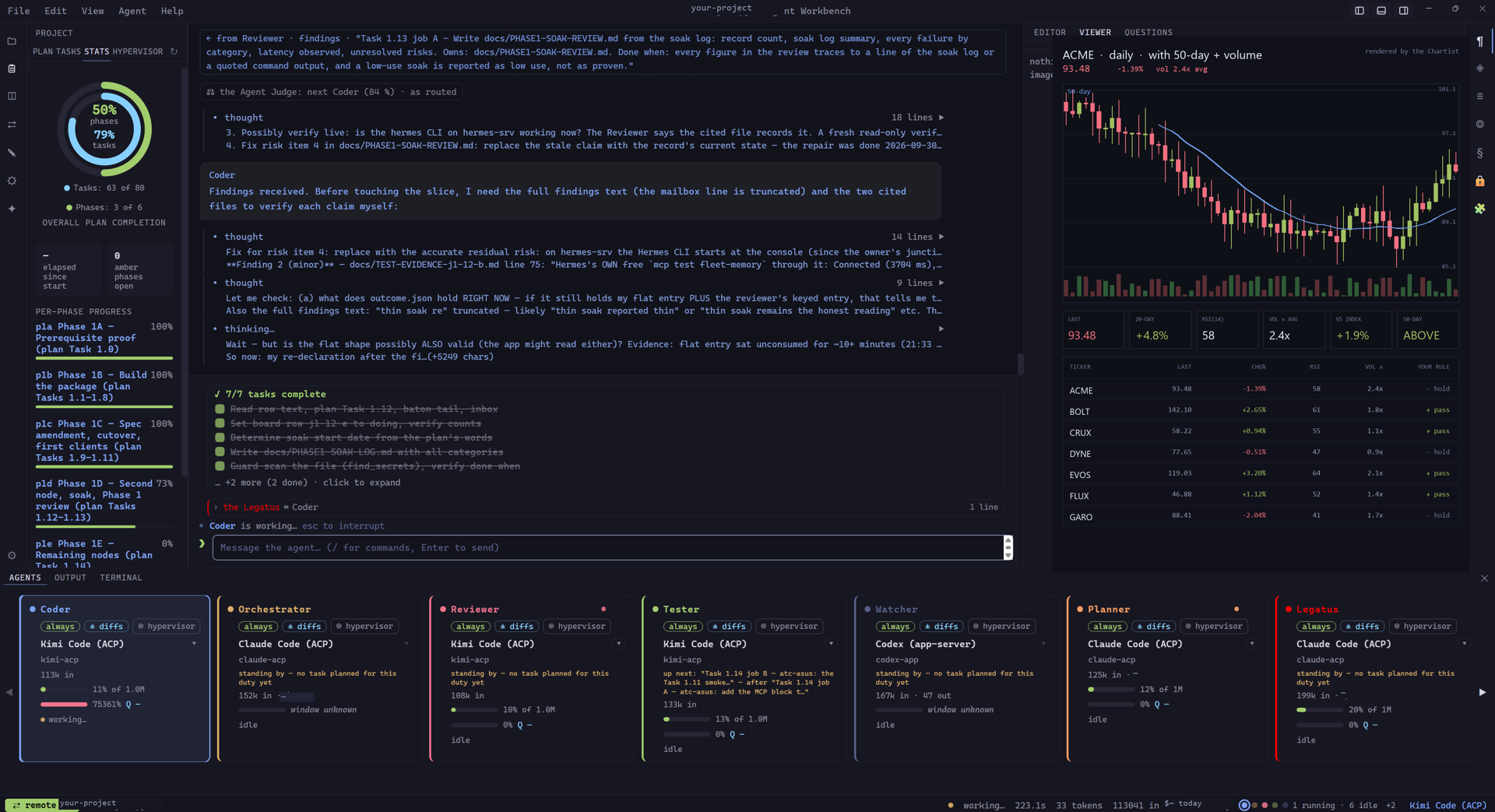
Task: Expand the Legatus to Coder message
Action: [x=606, y=508]
